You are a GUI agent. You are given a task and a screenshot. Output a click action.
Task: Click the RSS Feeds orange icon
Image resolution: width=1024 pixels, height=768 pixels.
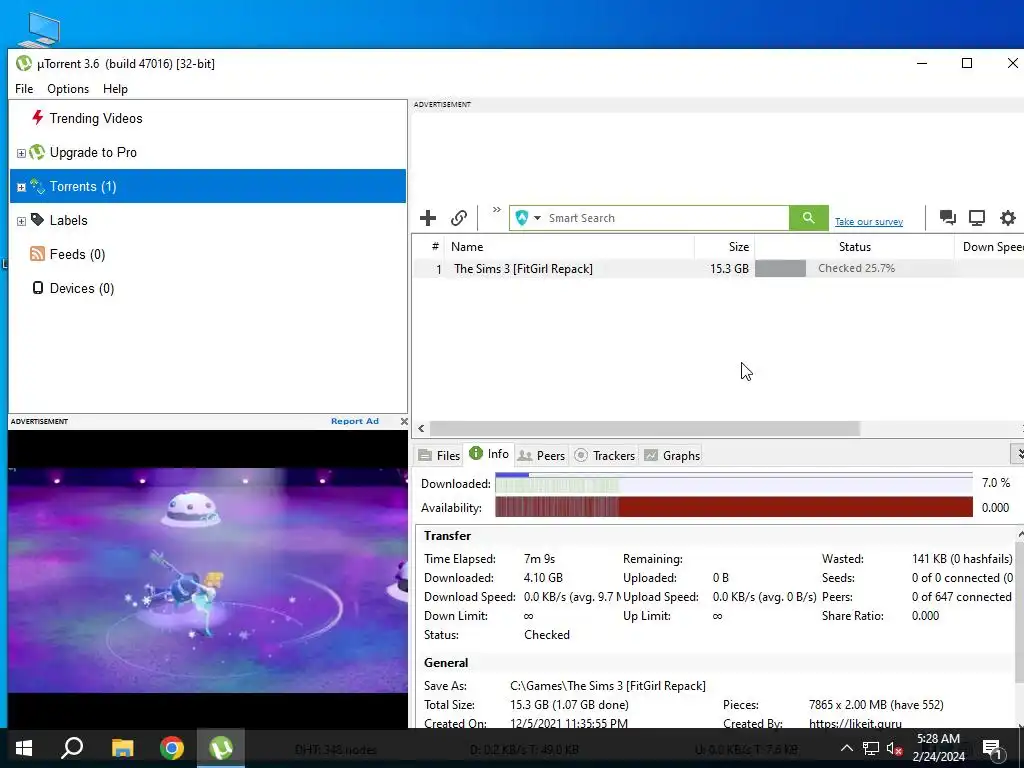pos(37,253)
